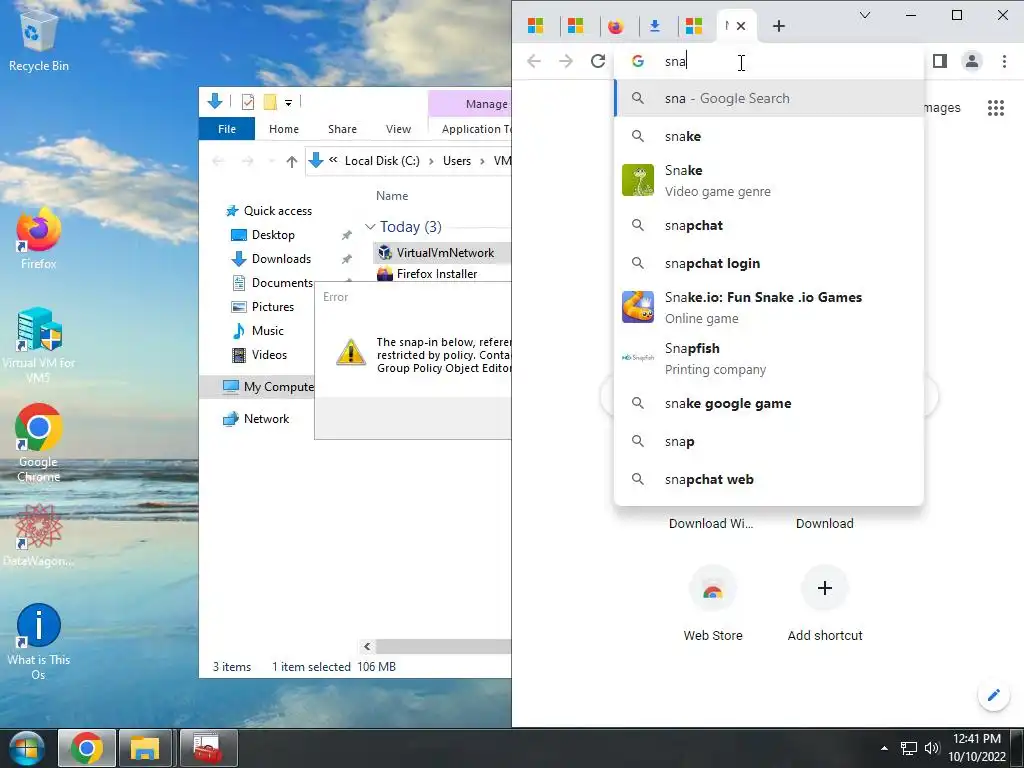This screenshot has height=768, width=1024.
Task: Click the red toolbox taskbar icon
Action: 208,748
